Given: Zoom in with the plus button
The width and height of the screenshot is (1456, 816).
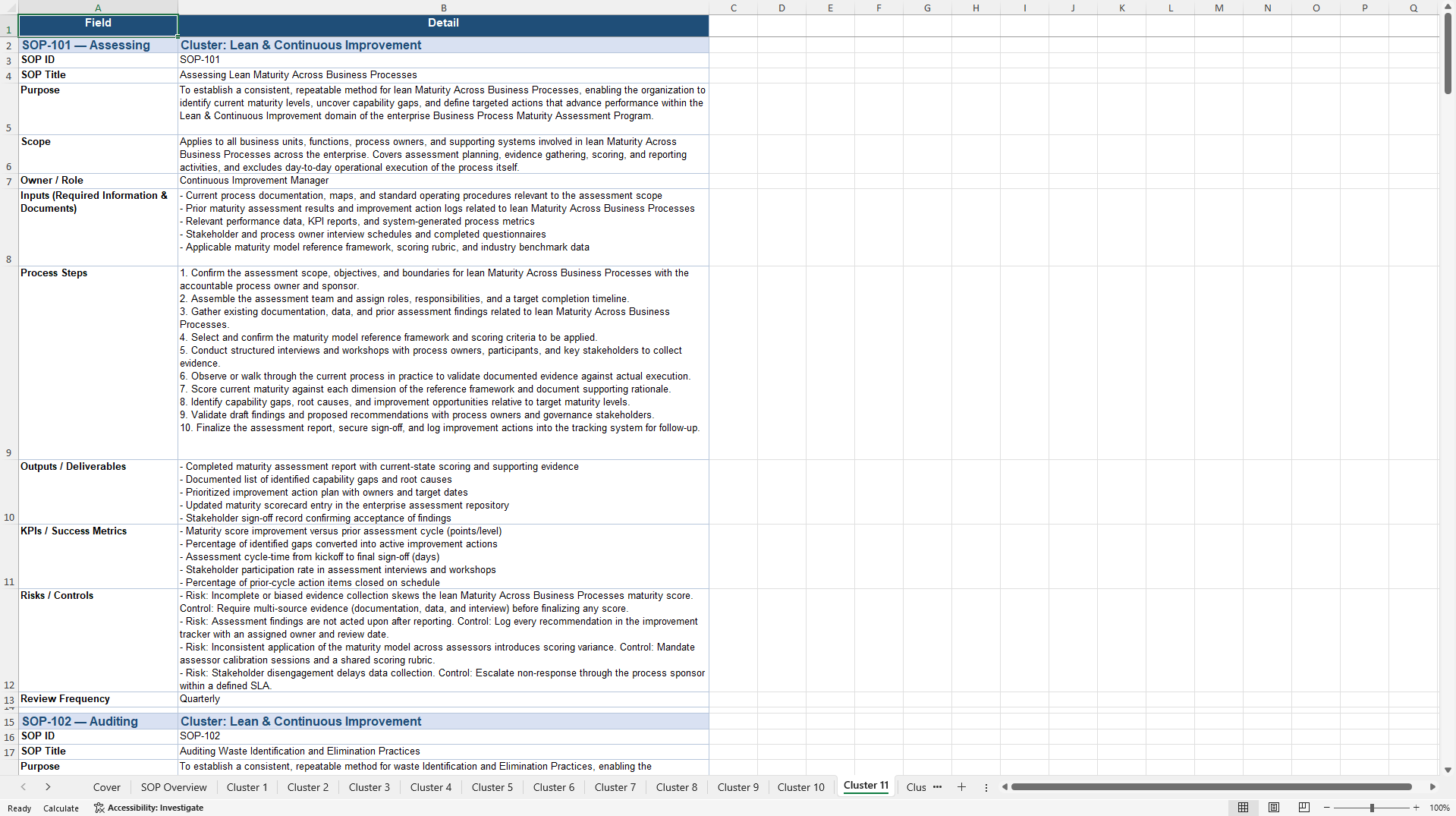Looking at the screenshot, I should (x=1416, y=808).
